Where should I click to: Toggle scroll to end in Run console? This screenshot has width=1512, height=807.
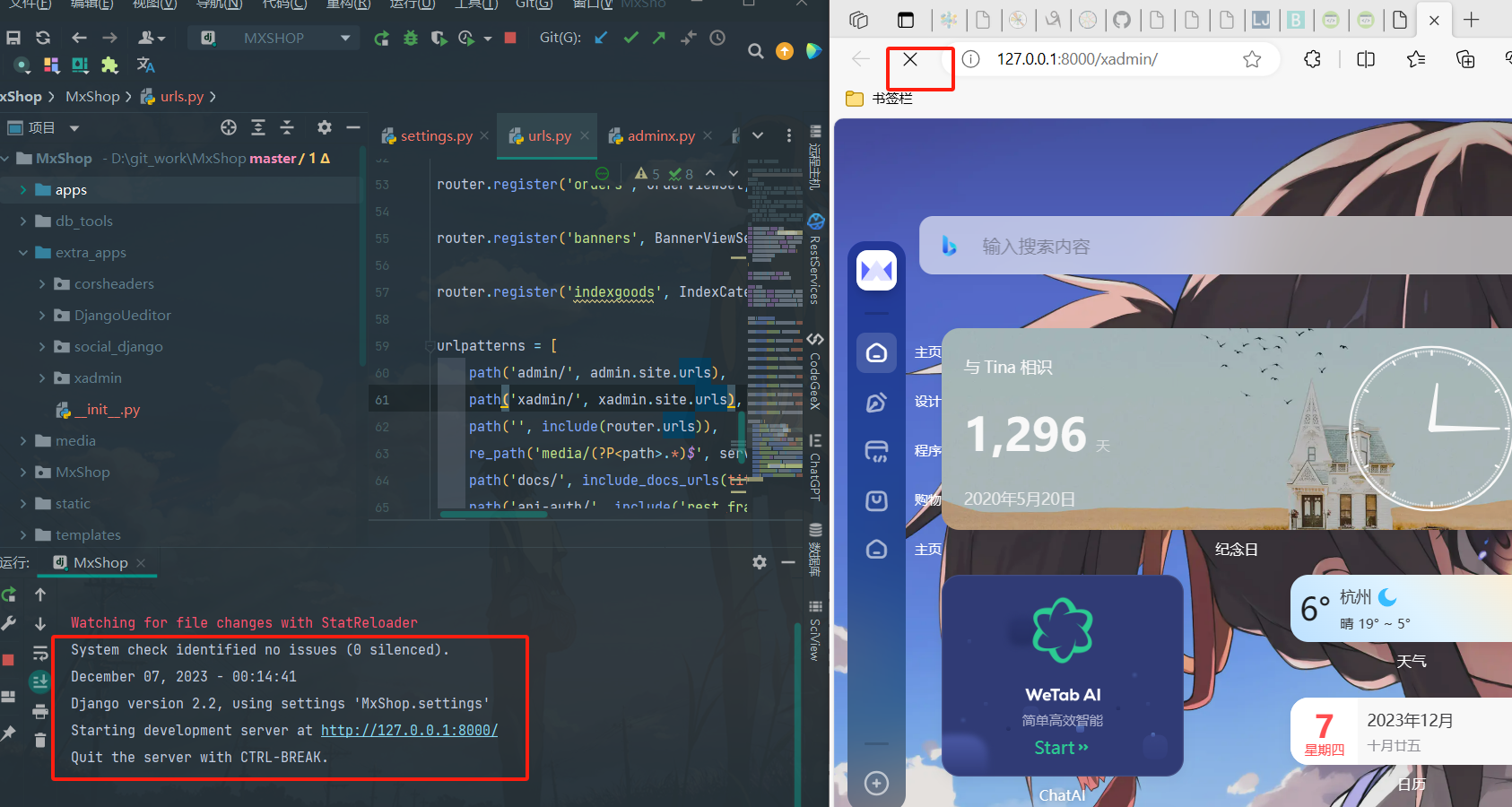pos(39,682)
